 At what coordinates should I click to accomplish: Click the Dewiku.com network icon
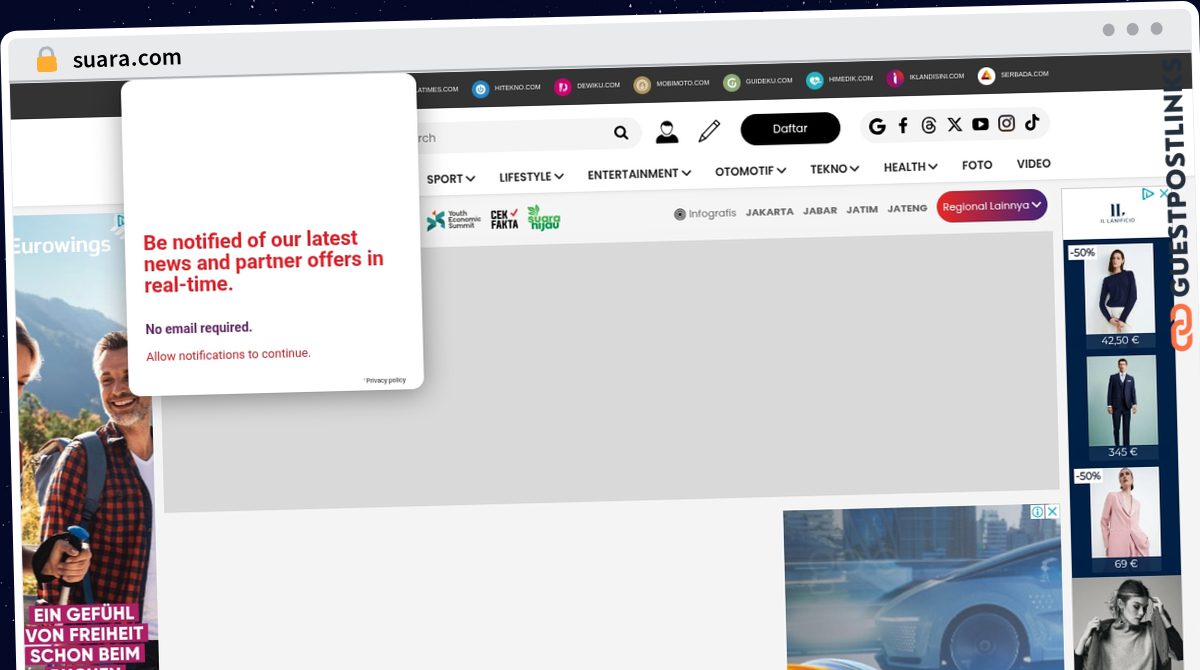tap(563, 86)
